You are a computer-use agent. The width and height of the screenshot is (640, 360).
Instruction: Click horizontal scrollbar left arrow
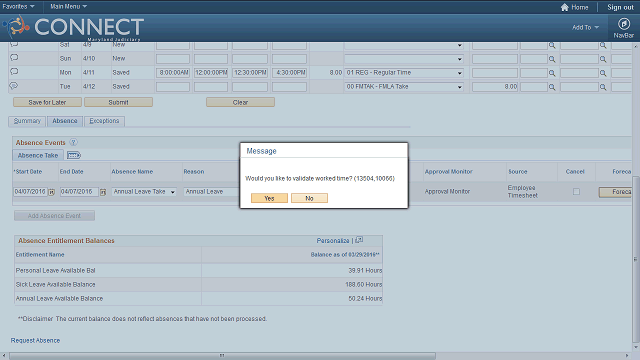[4, 356]
